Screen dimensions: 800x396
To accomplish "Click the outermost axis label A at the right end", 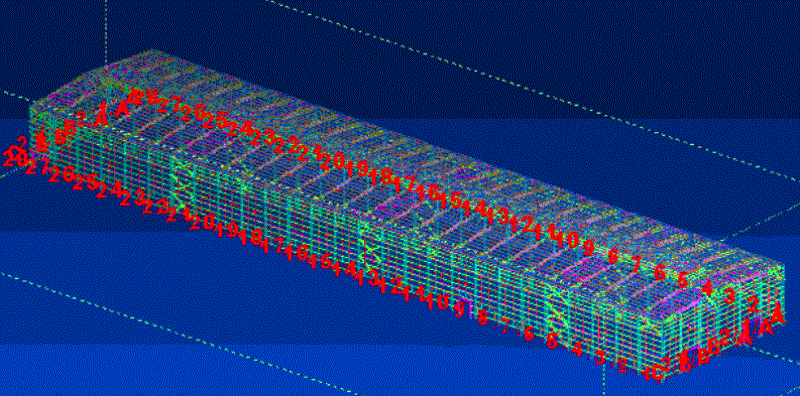I will [778, 313].
